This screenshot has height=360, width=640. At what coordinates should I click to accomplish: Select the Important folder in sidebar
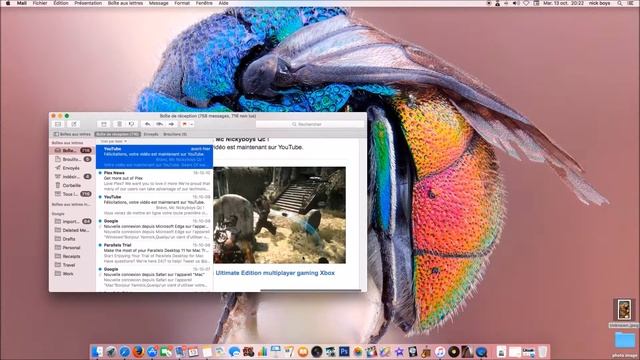tap(73, 221)
